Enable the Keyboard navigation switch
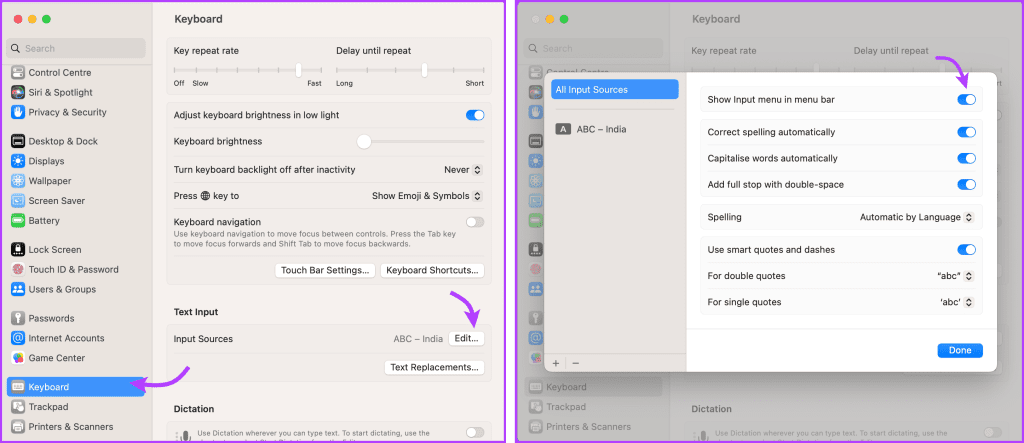This screenshot has width=1024, height=443. (475, 222)
